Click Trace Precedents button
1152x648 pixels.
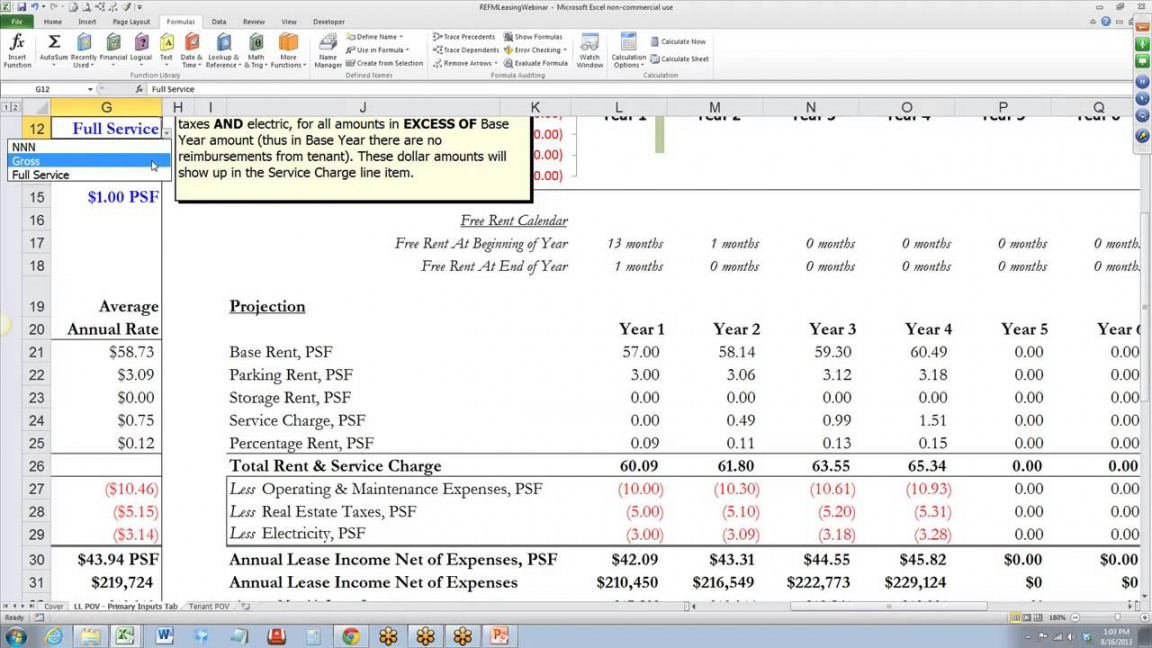point(466,37)
